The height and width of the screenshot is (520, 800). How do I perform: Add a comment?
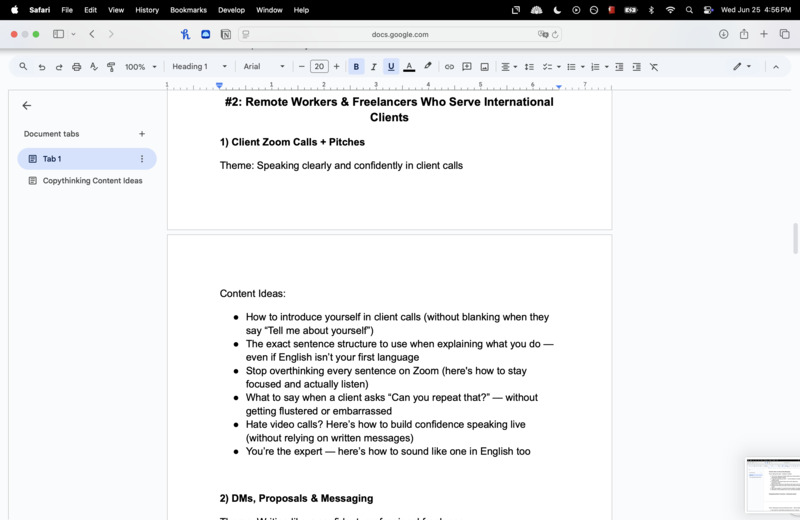[466, 67]
